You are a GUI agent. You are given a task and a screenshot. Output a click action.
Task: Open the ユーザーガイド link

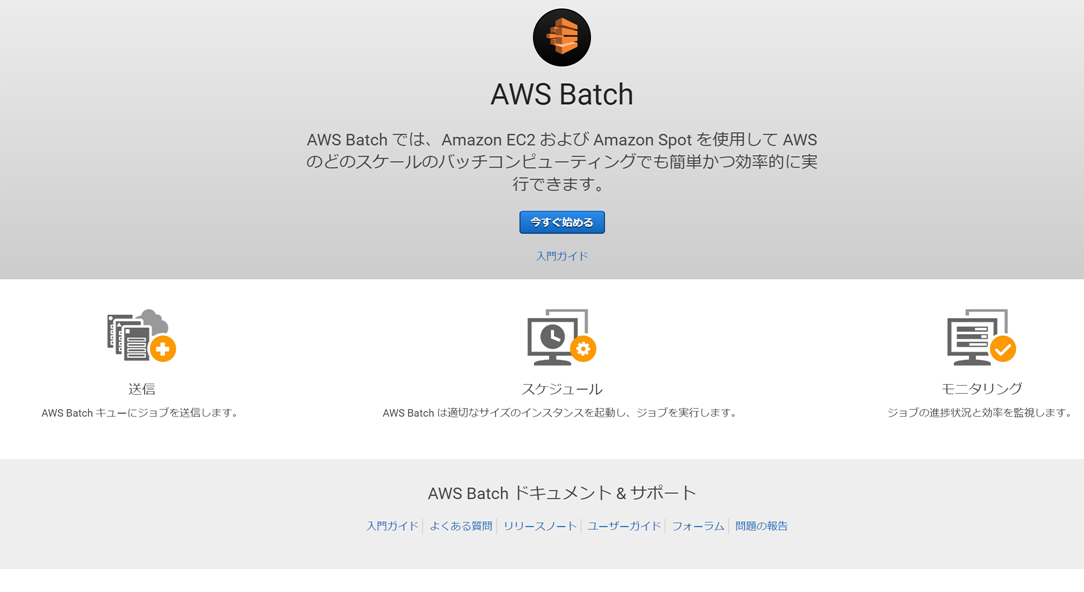[x=624, y=526]
